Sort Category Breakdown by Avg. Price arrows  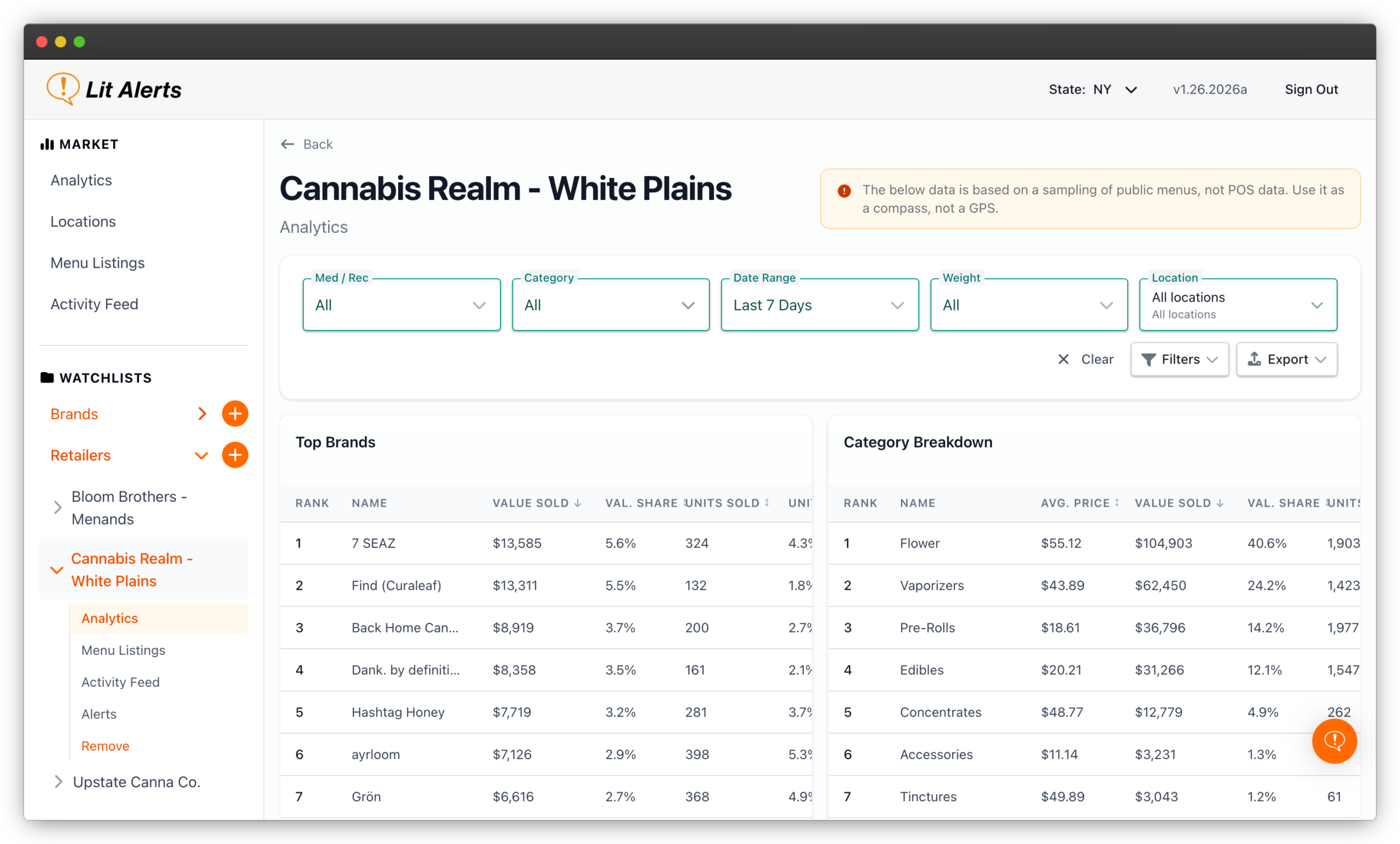point(1117,503)
